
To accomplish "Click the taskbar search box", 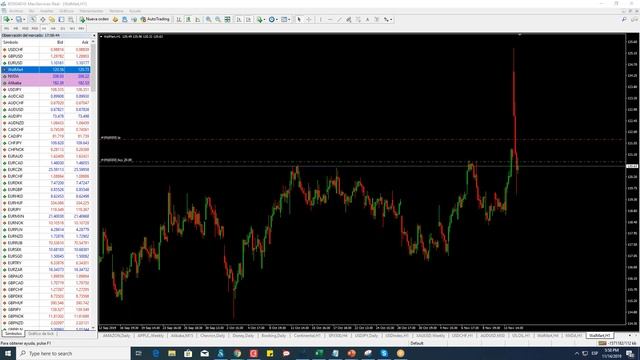I will click(73, 353).
